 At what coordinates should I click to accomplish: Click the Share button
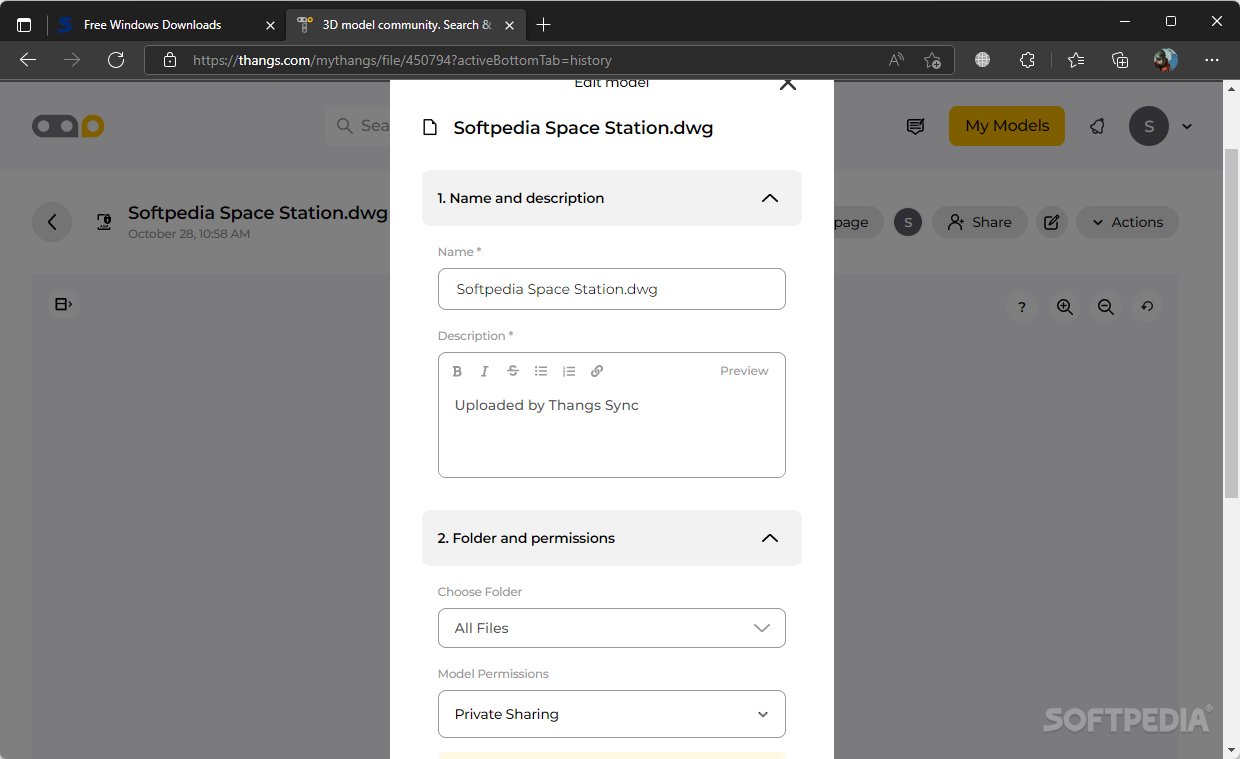[x=980, y=222]
